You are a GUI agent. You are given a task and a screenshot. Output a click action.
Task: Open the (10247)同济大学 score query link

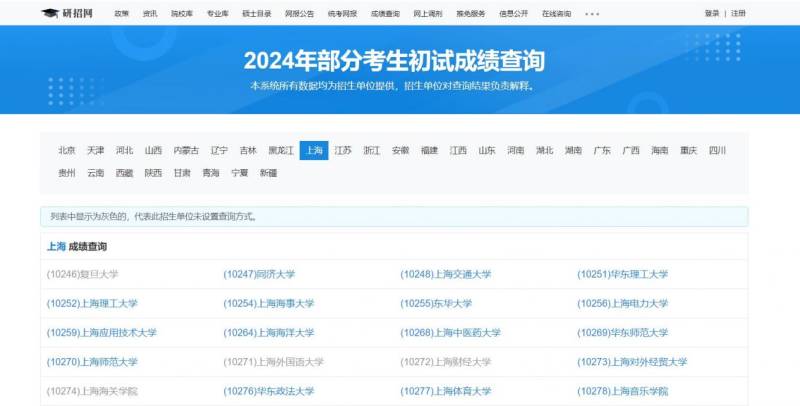(259, 274)
